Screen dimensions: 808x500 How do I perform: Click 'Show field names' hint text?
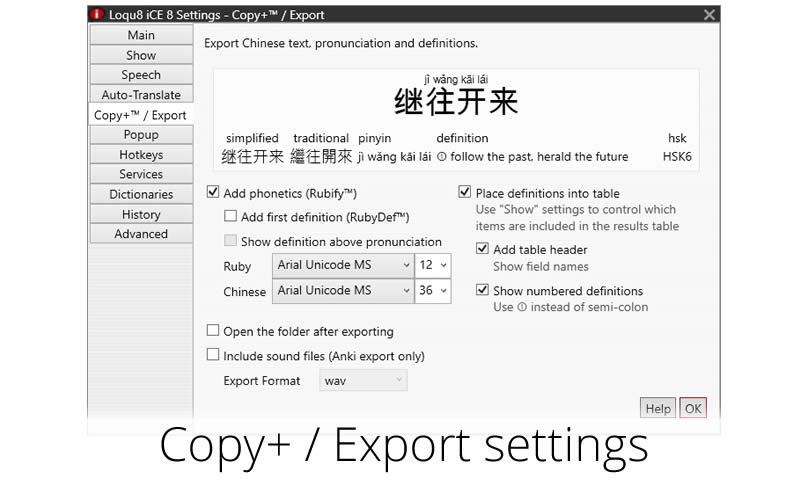click(541, 266)
